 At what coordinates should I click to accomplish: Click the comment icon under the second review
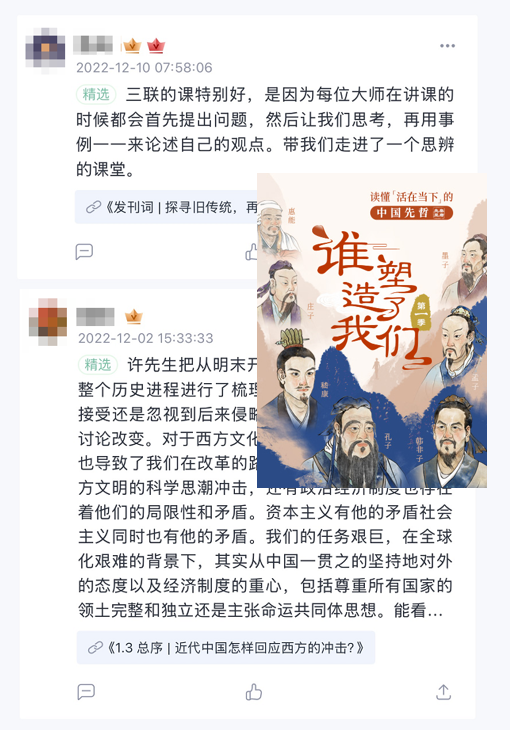[x=86, y=692]
